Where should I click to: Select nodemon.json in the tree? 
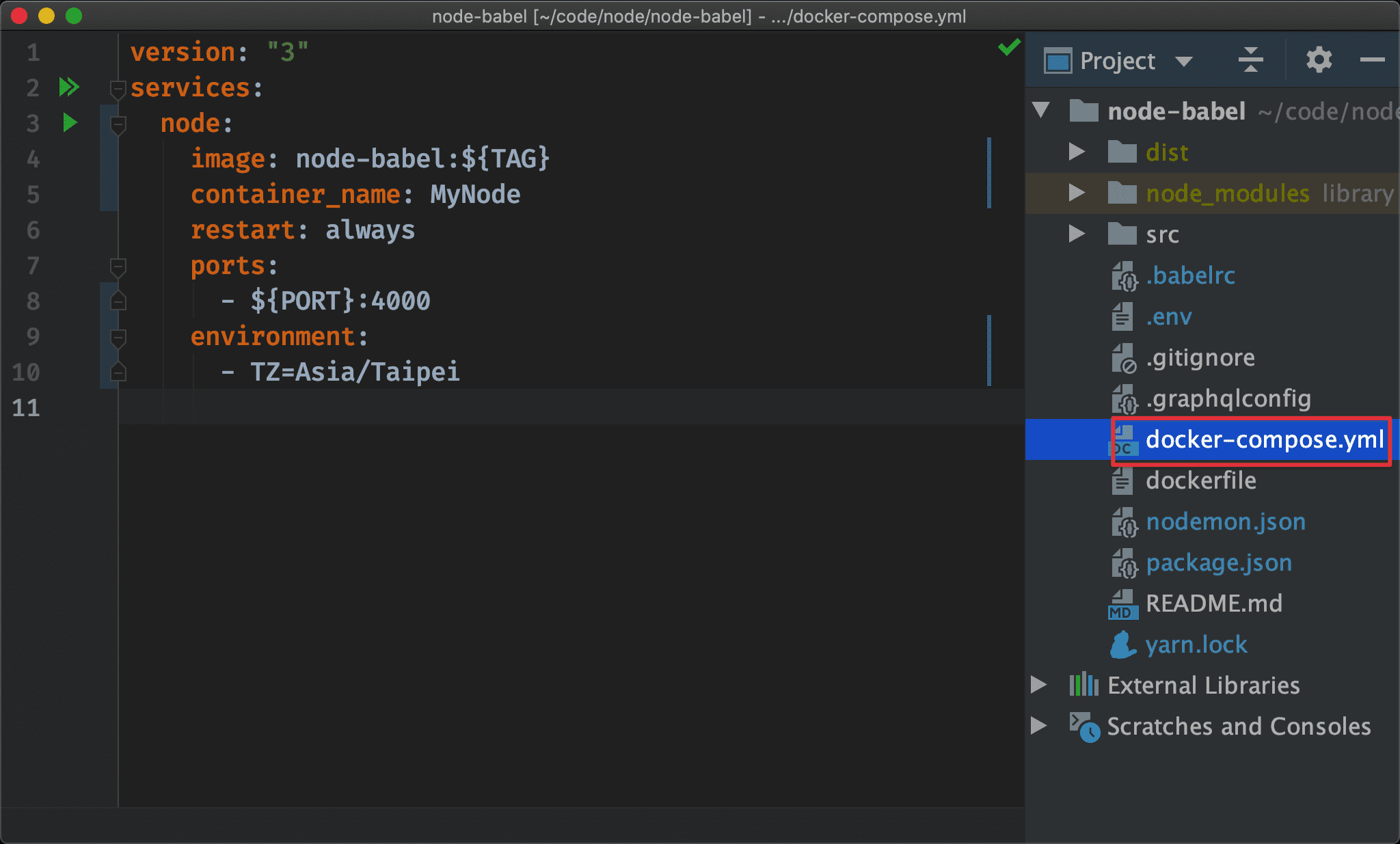[1226, 521]
